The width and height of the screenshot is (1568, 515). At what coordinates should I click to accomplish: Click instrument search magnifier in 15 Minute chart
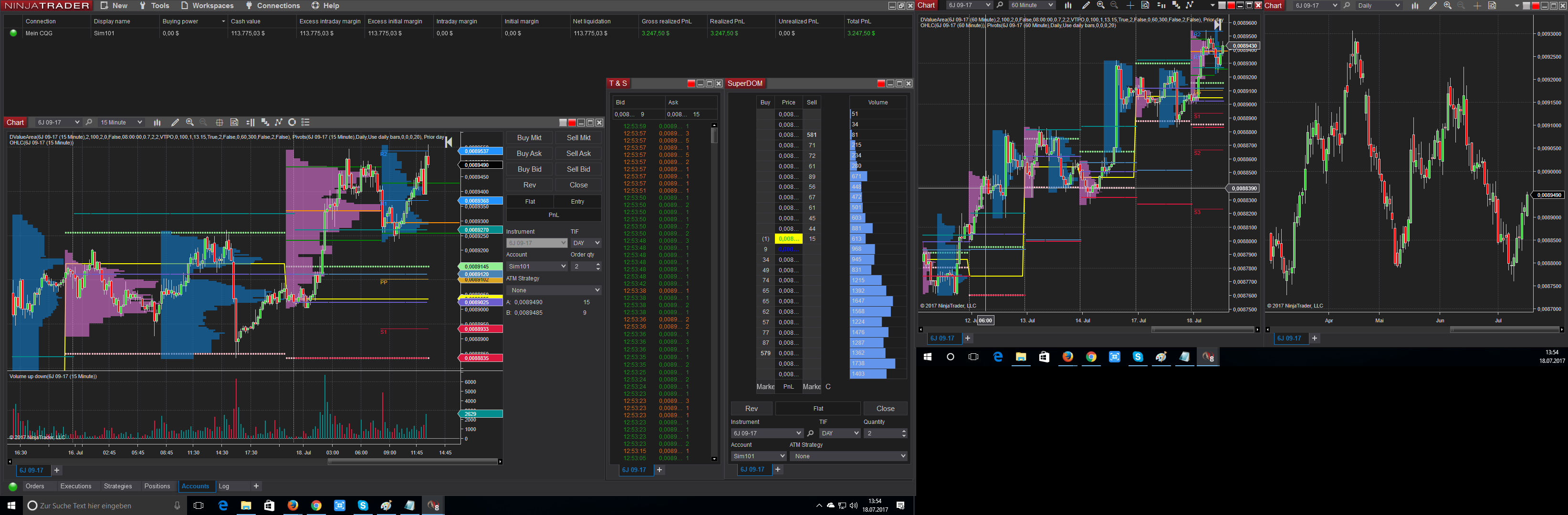(x=89, y=122)
